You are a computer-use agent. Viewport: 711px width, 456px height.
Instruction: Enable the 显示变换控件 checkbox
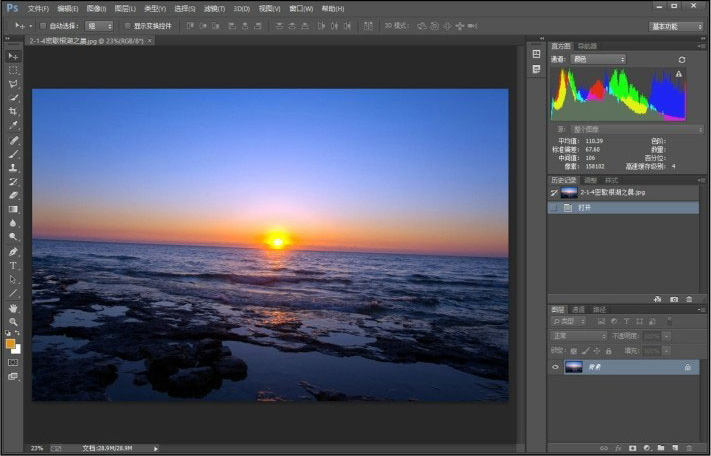click(x=126, y=25)
